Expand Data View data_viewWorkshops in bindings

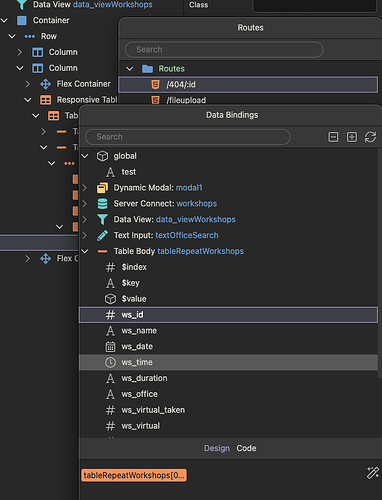85,219
